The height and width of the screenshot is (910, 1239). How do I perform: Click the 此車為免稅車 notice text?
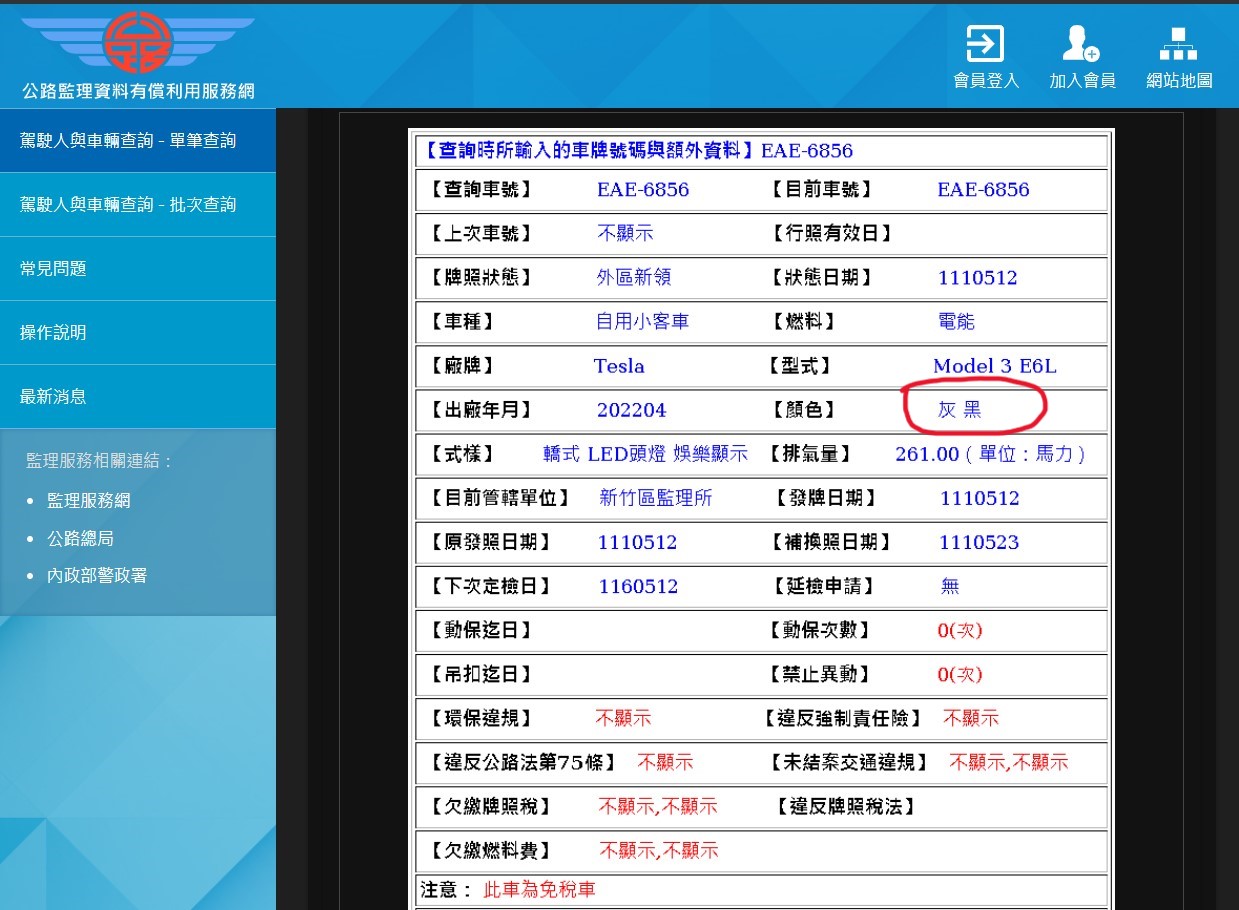point(539,889)
